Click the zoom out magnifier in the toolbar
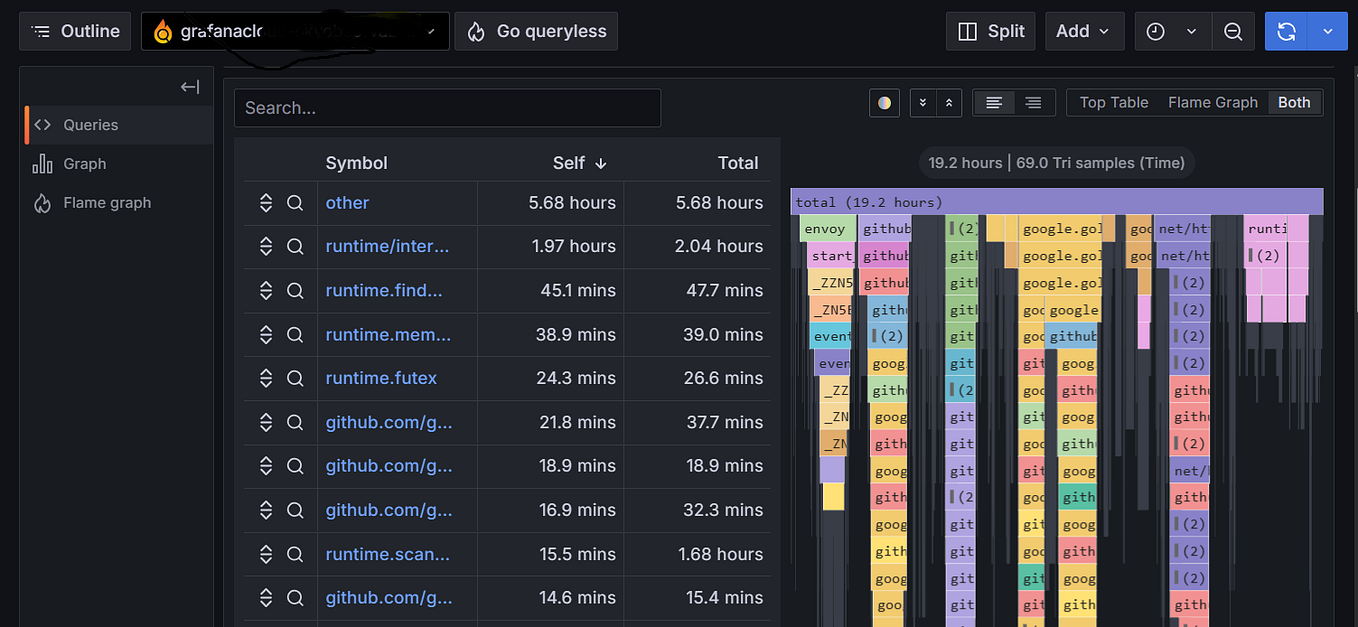 point(1233,31)
